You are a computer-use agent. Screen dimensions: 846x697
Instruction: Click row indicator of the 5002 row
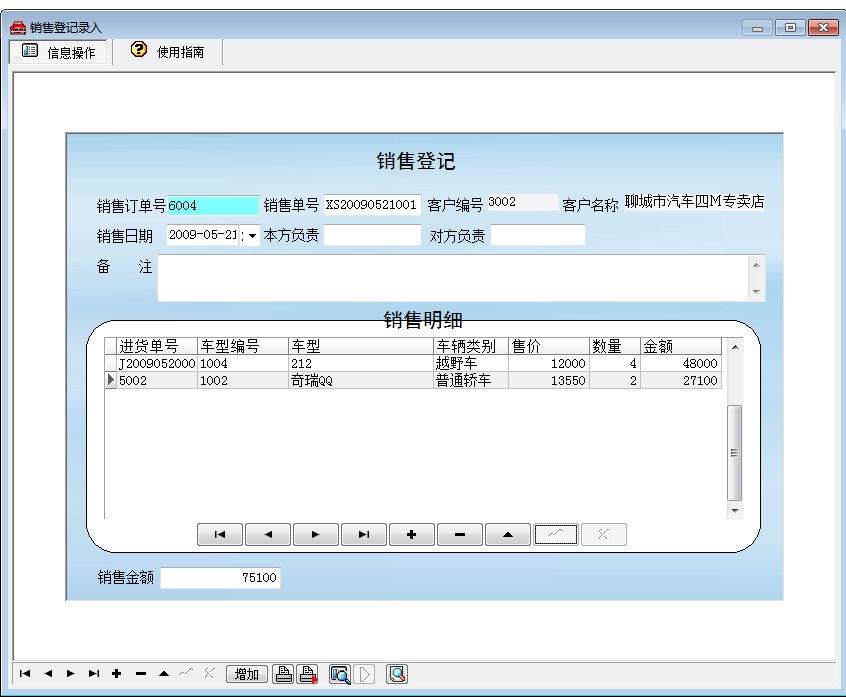(111, 380)
